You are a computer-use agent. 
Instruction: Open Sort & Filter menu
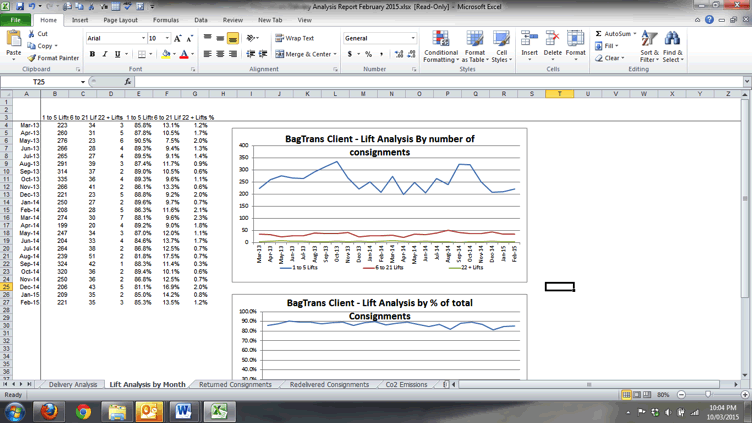tap(649, 47)
